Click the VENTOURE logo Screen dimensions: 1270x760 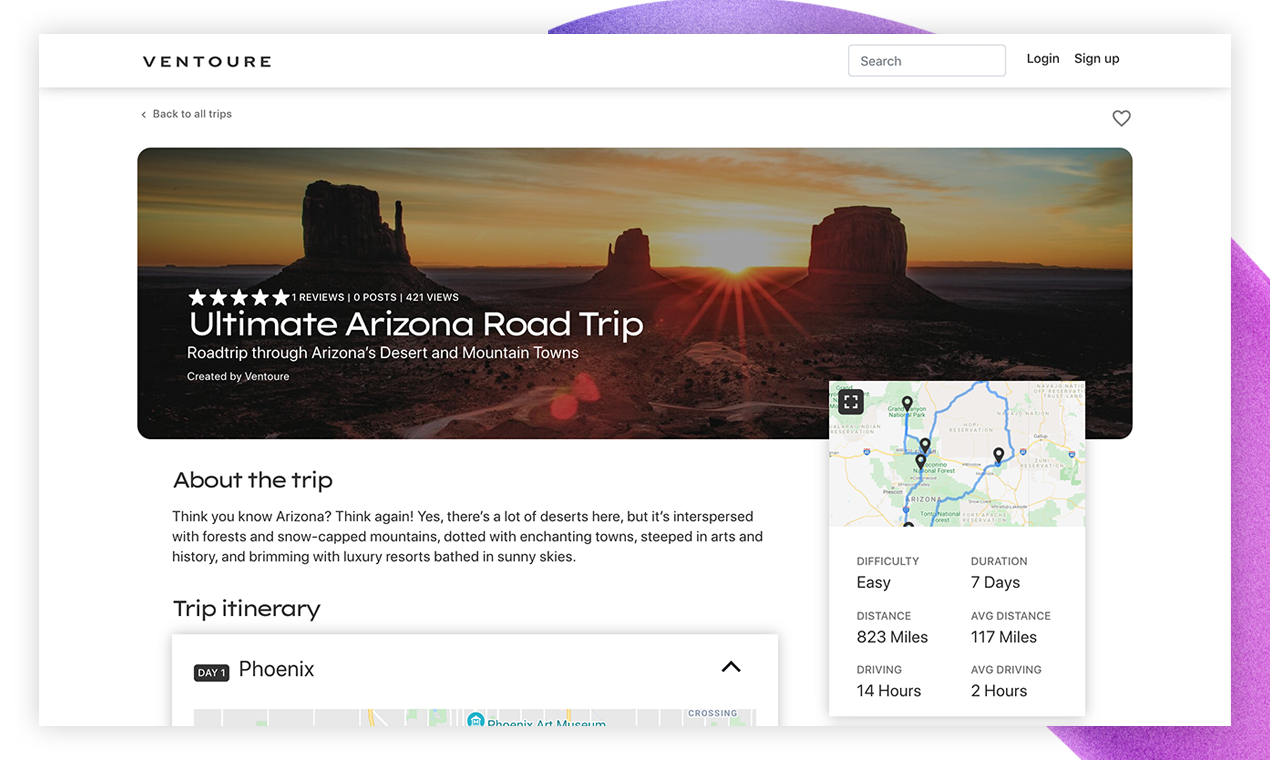tap(207, 62)
